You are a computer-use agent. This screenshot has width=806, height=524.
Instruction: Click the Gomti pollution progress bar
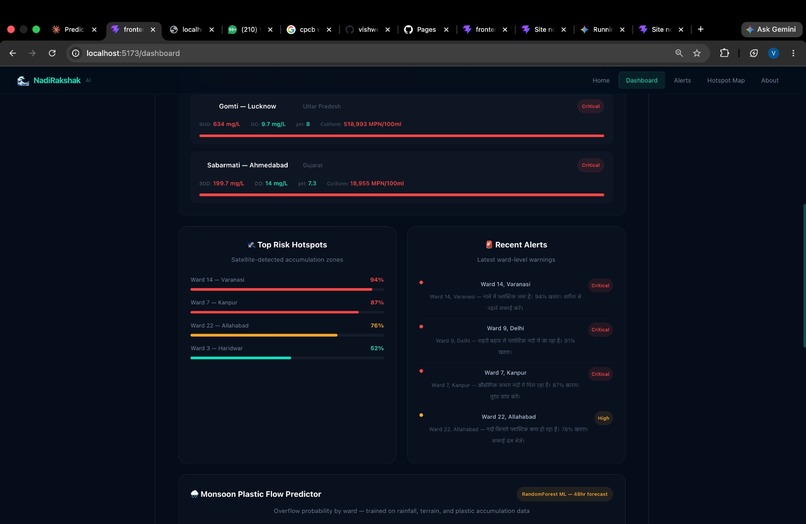[x=401, y=136]
